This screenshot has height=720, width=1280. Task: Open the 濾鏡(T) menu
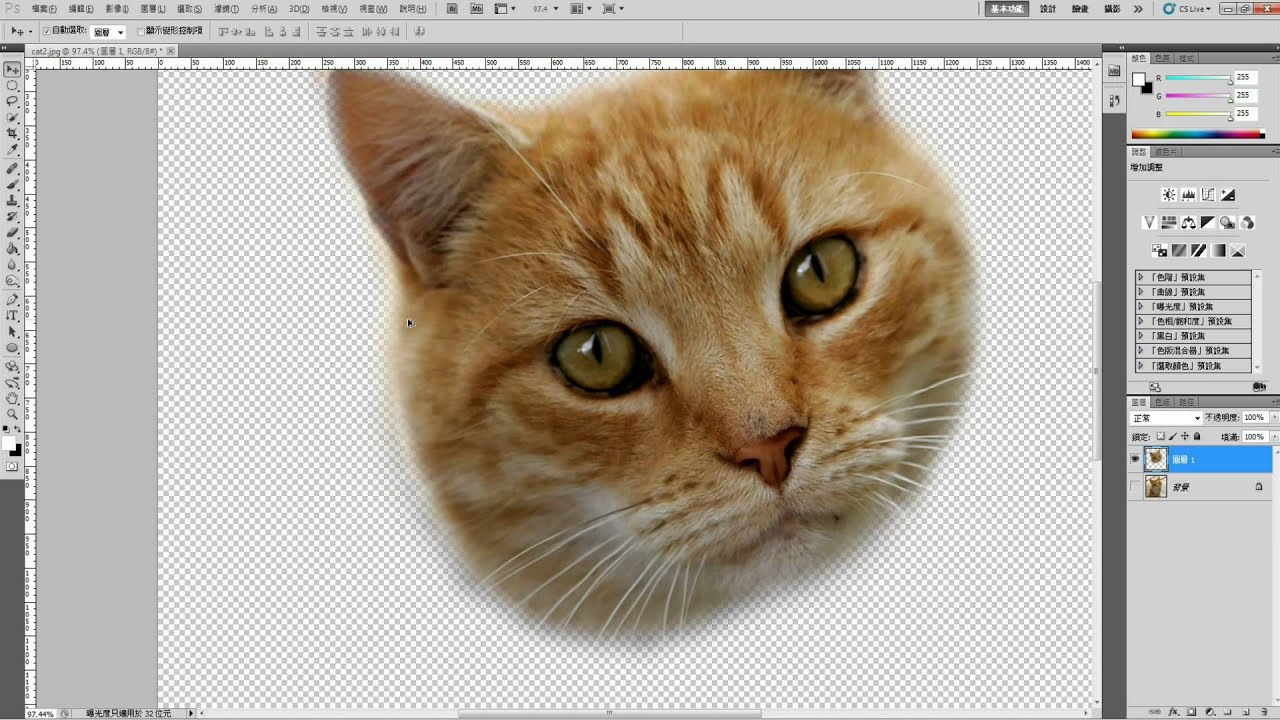[x=225, y=9]
